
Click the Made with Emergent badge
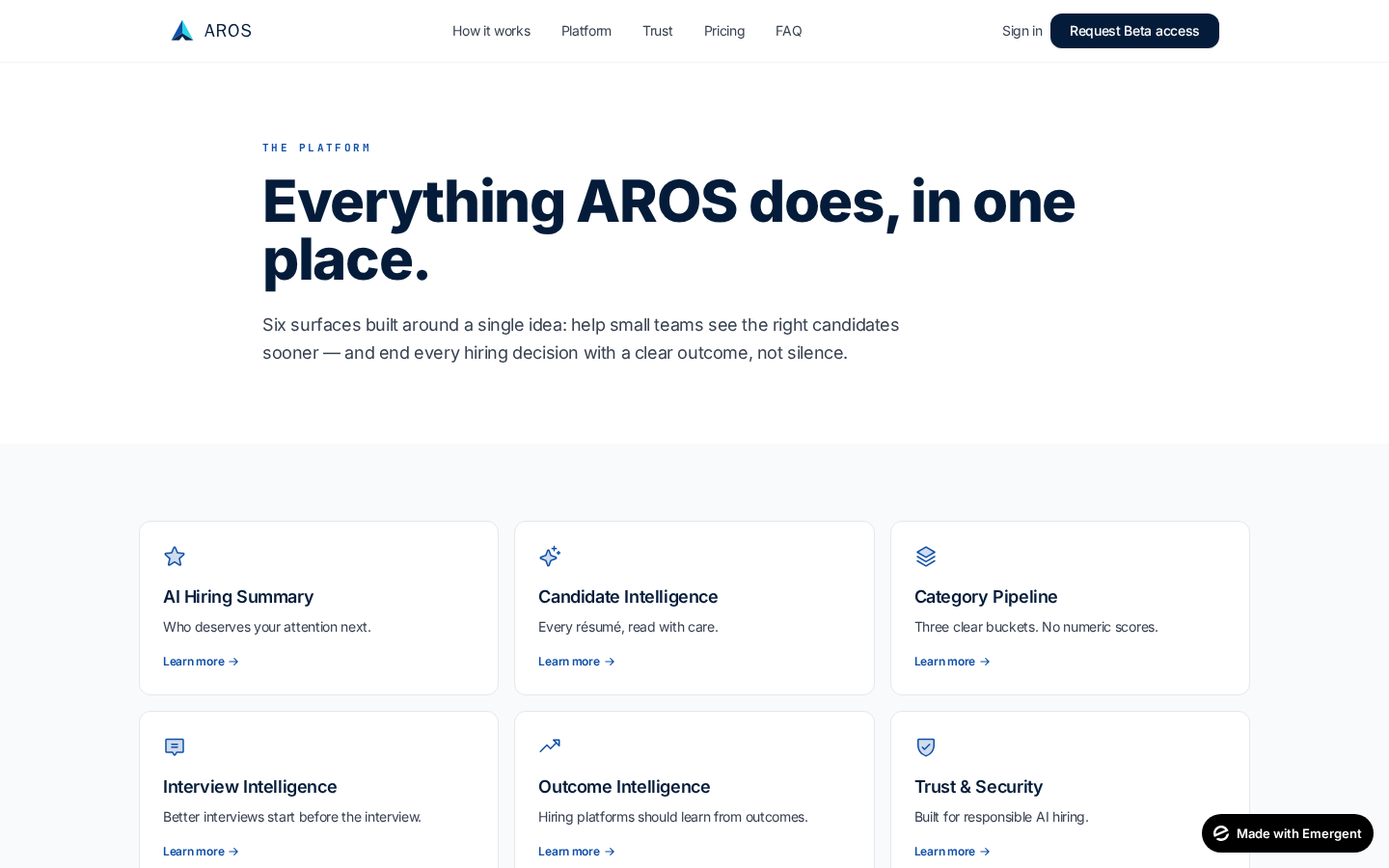pyautogui.click(x=1288, y=833)
